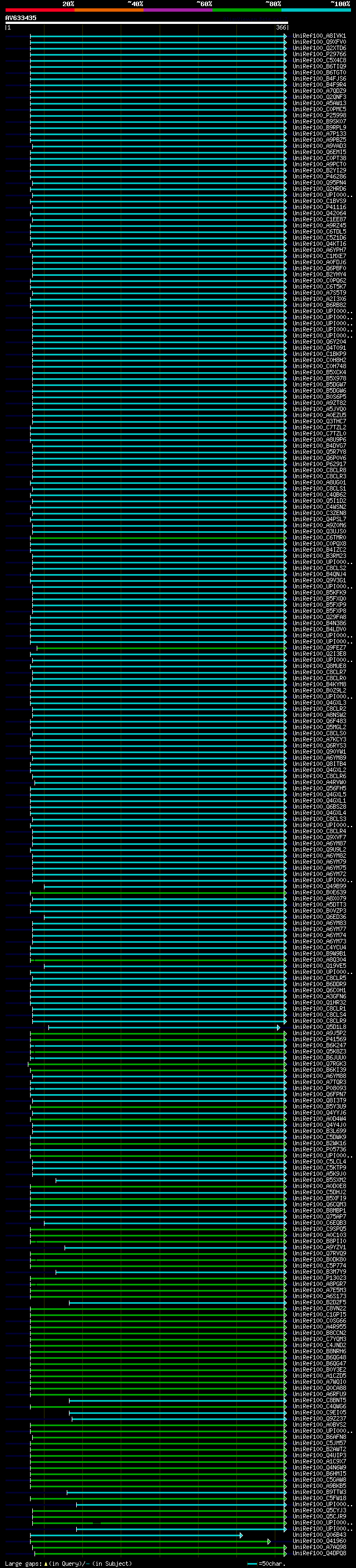Select UniRef100_C1BVS9 label
The height and width of the screenshot is (1568, 356).
(x=319, y=201)
